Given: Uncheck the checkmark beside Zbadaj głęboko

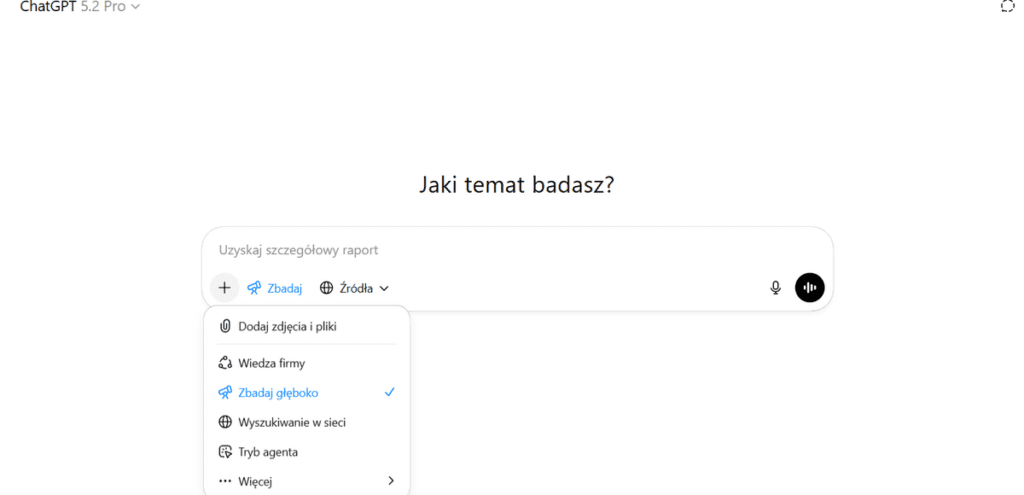Looking at the screenshot, I should (x=390, y=393).
